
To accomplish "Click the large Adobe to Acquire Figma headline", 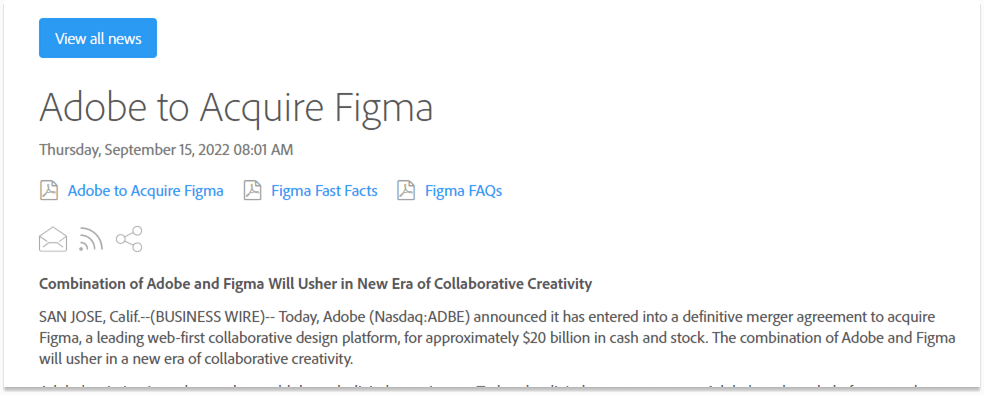I will (x=236, y=106).
